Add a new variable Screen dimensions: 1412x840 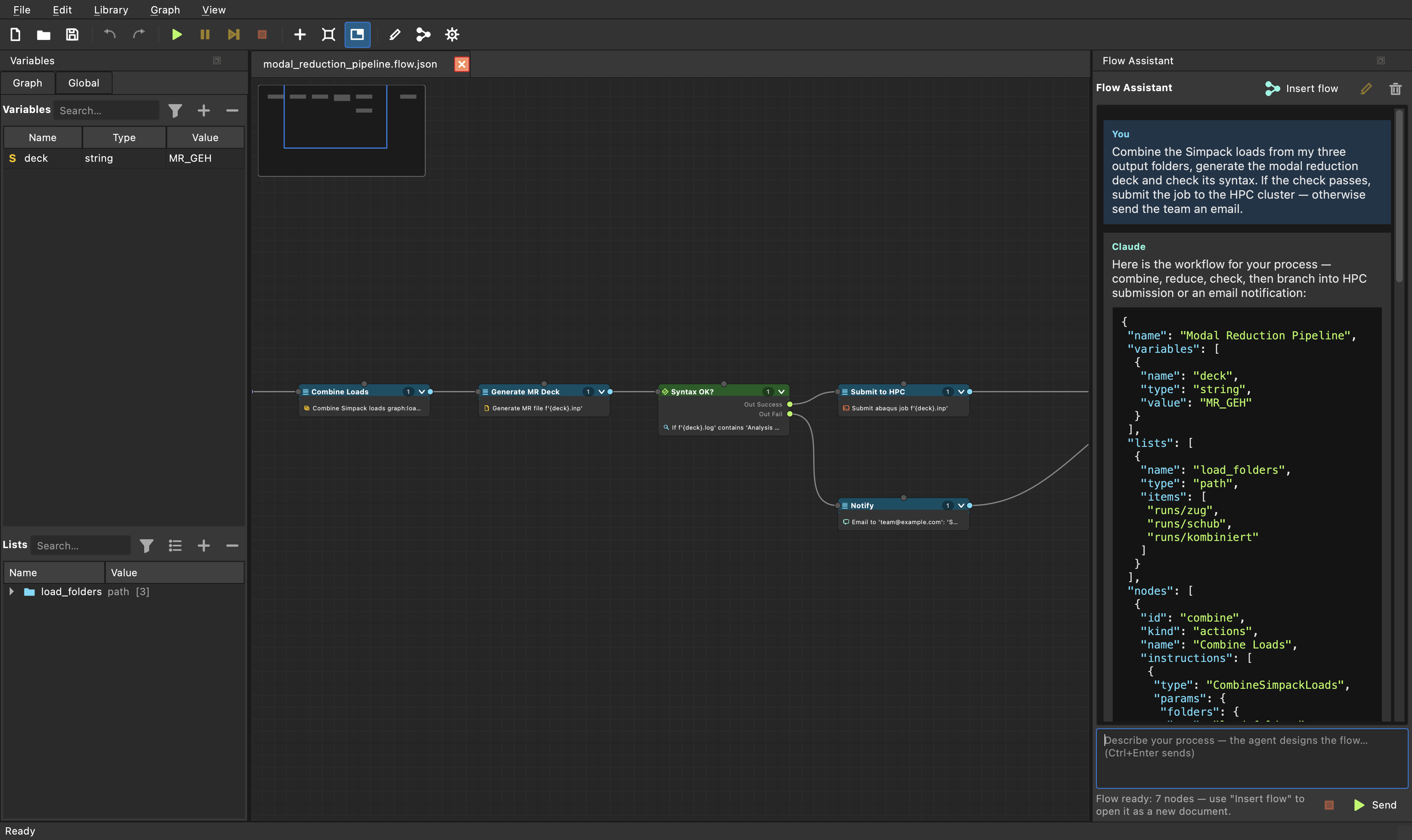[204, 110]
